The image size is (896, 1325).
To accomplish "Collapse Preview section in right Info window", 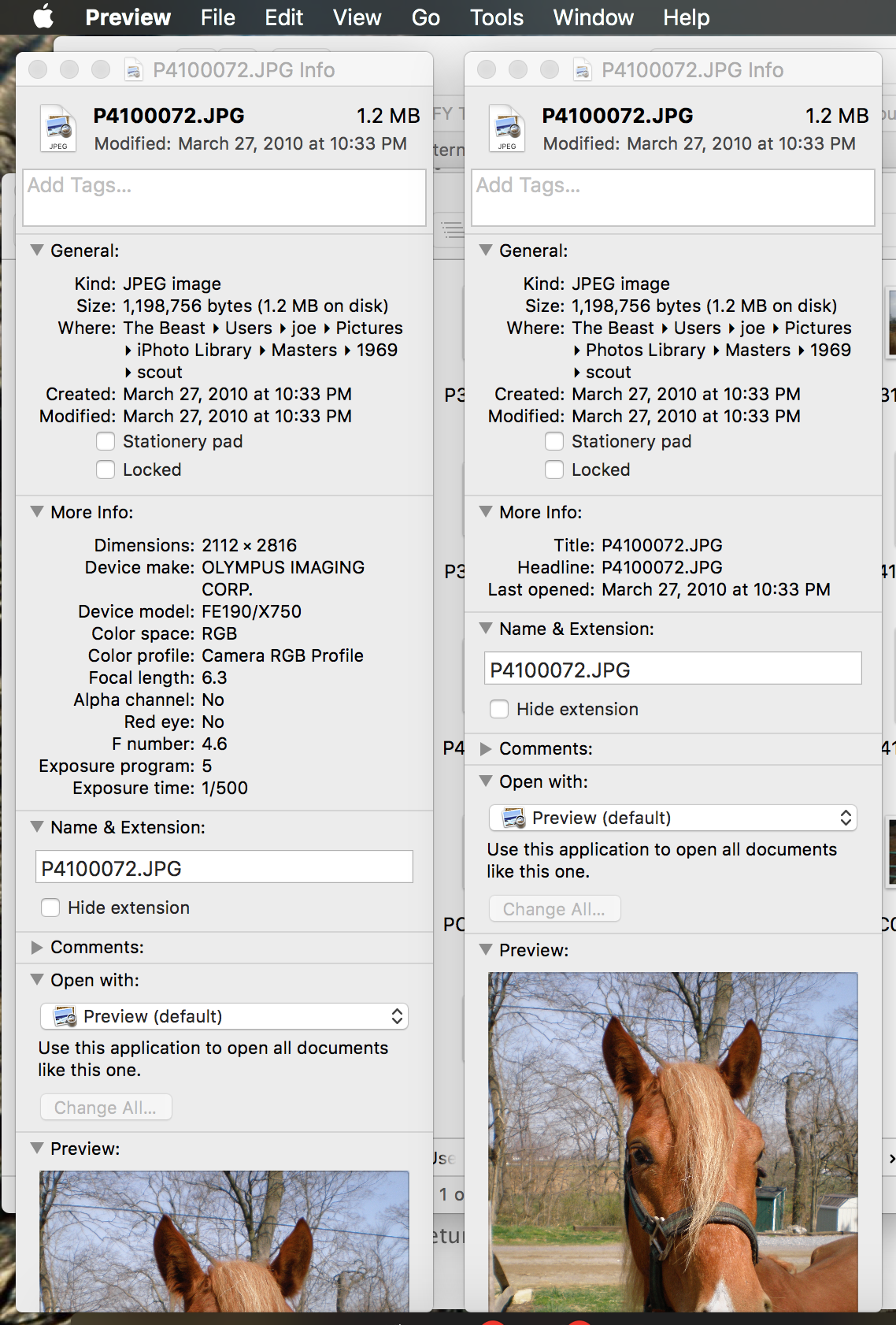I will coord(486,950).
